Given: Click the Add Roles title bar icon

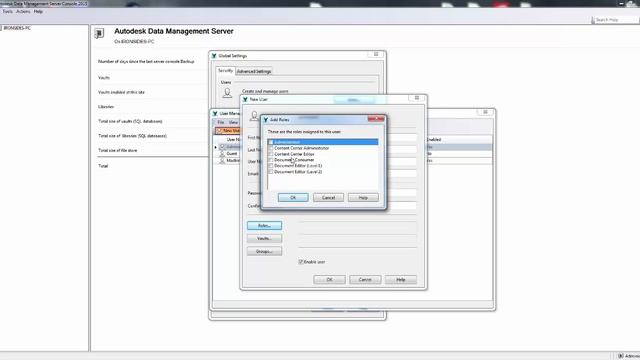Looking at the screenshot, I should 266,120.
